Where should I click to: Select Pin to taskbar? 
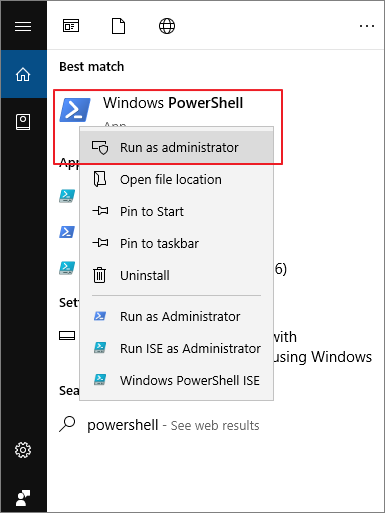(x=176, y=243)
